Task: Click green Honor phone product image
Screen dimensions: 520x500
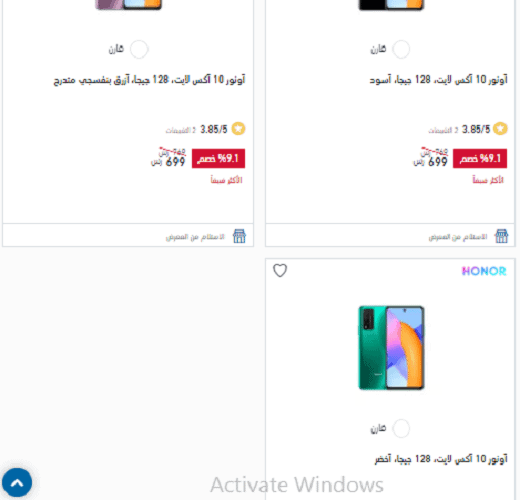Action: [x=391, y=348]
